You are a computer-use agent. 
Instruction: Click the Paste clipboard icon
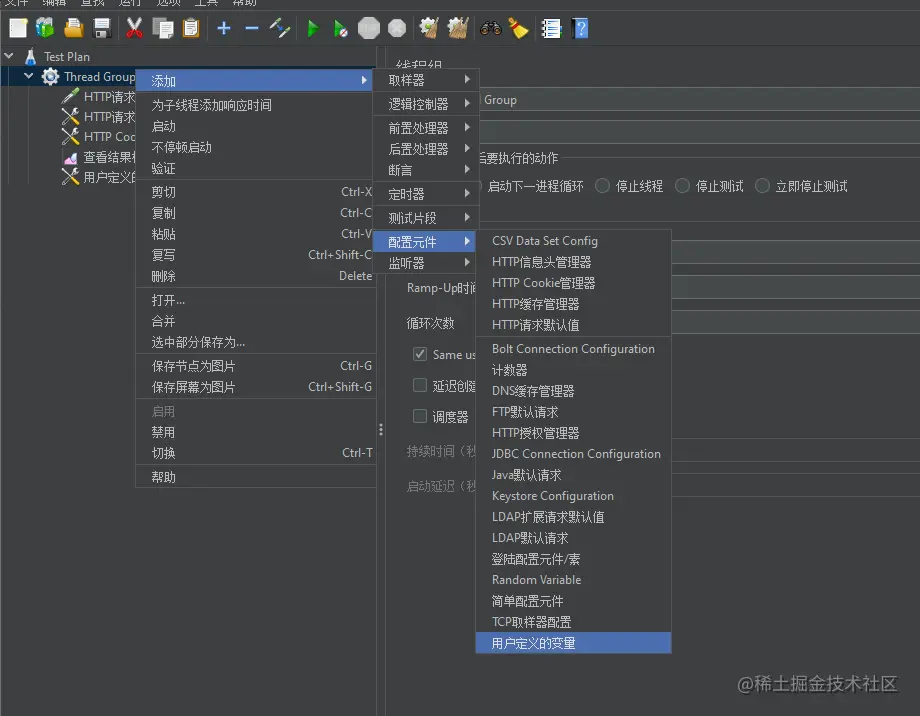click(191, 28)
